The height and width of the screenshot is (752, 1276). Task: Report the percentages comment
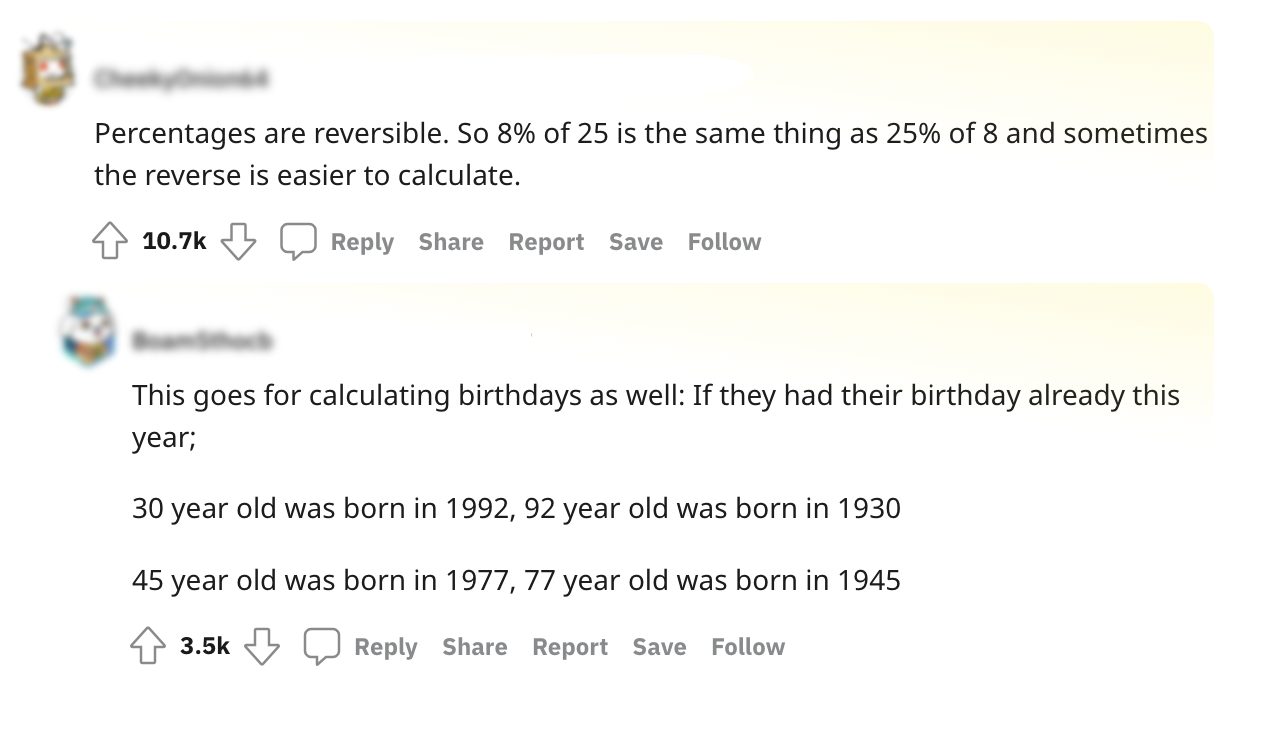point(546,241)
